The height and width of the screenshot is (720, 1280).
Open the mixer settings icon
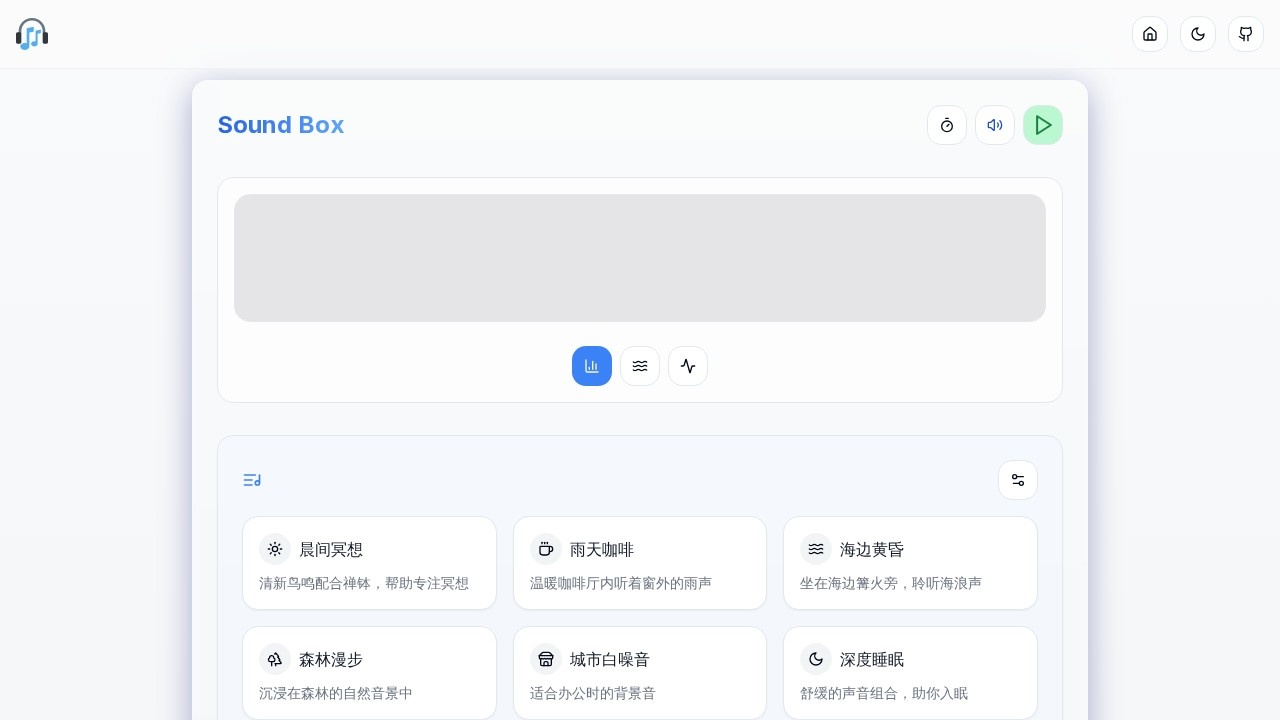point(1018,480)
